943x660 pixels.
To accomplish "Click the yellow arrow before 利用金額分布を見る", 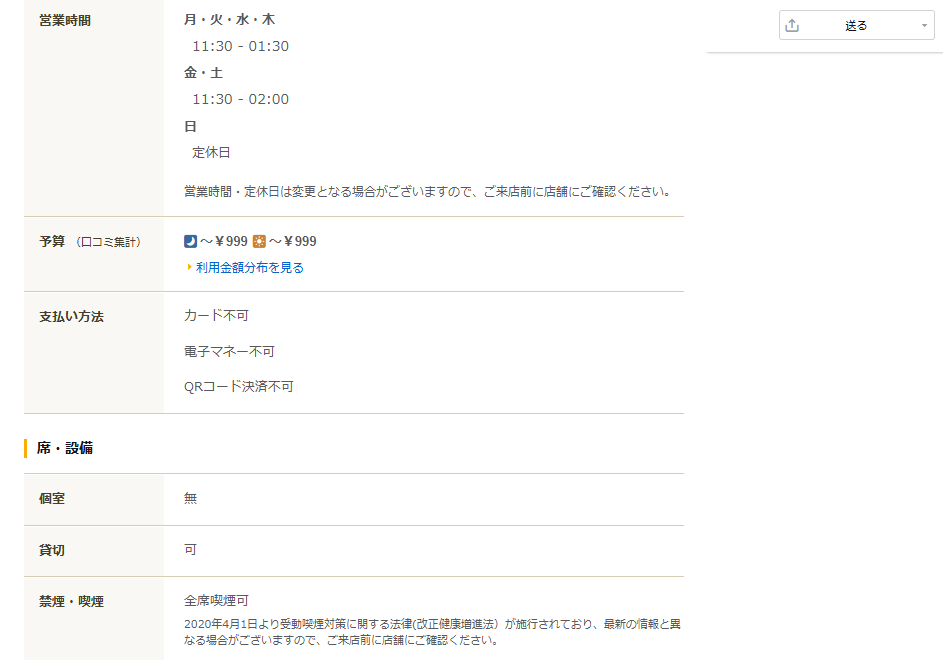I will coord(188,268).
